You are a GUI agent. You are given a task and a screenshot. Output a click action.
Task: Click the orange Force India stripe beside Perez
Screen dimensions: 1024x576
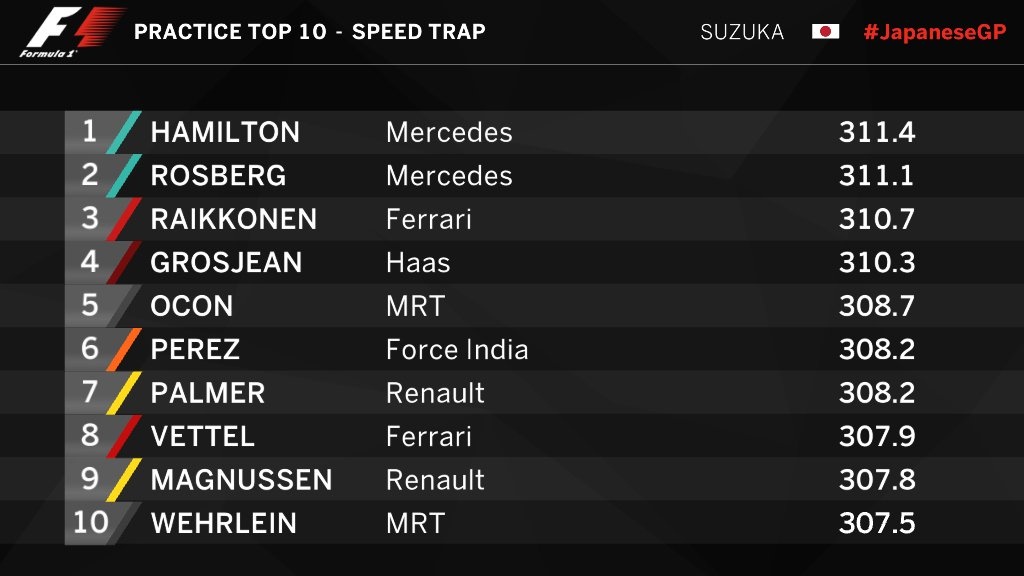(126, 349)
